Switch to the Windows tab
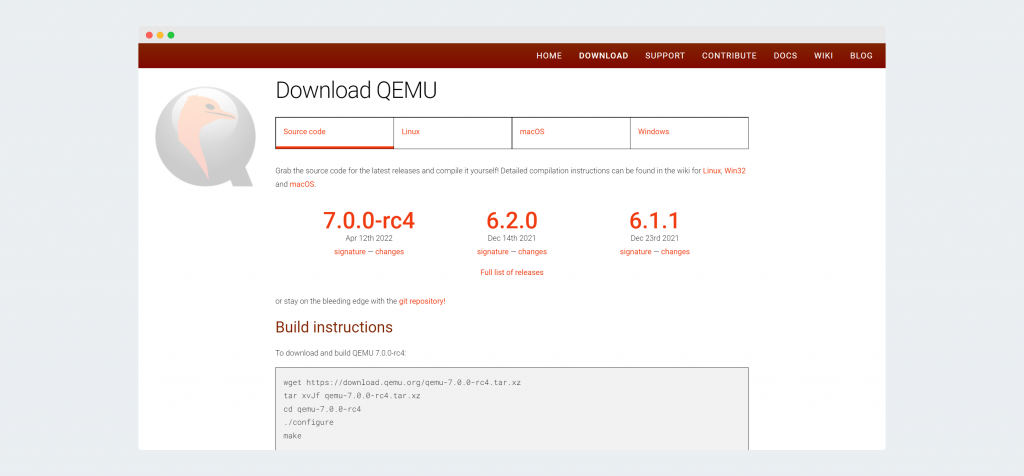1024x476 pixels. [689, 133]
